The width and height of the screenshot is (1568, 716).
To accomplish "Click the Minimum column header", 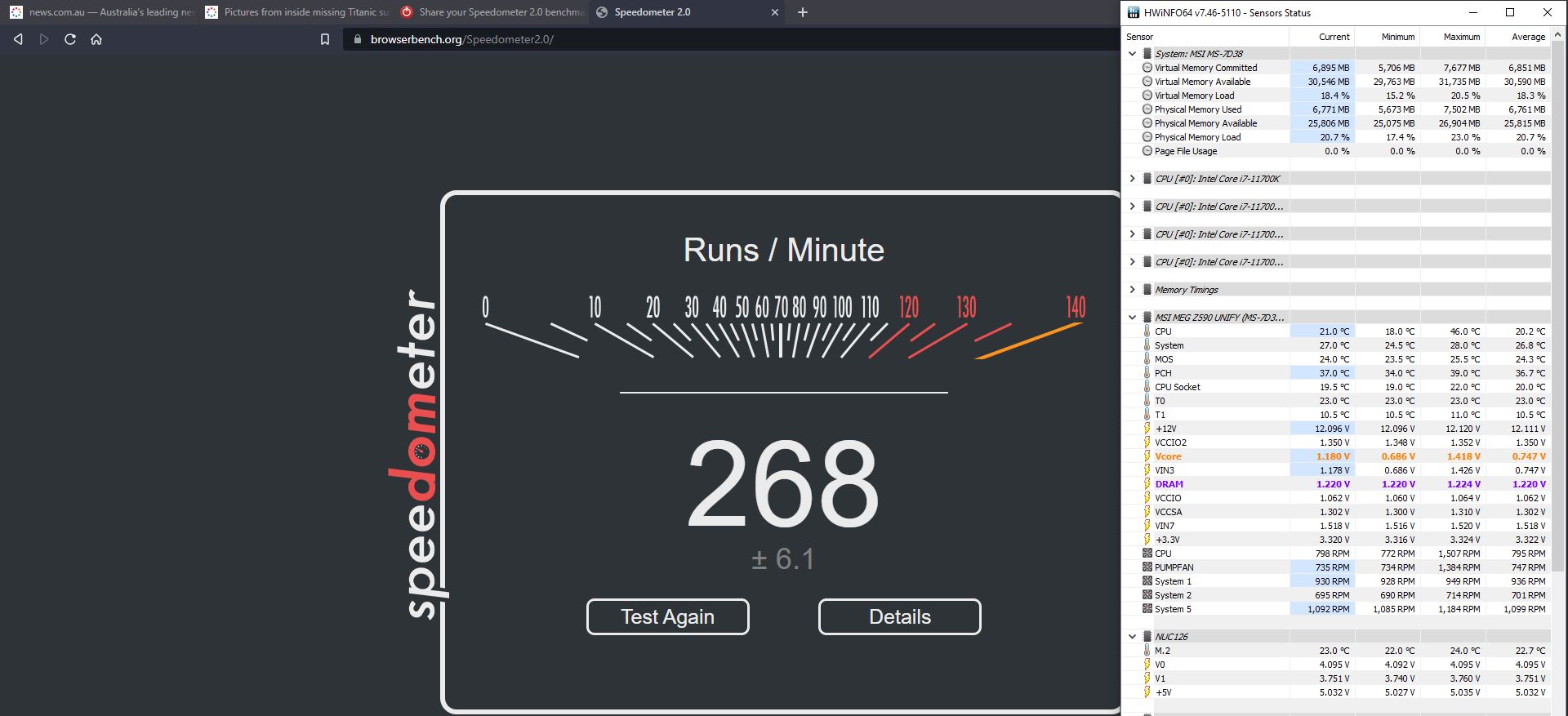I will [1387, 37].
